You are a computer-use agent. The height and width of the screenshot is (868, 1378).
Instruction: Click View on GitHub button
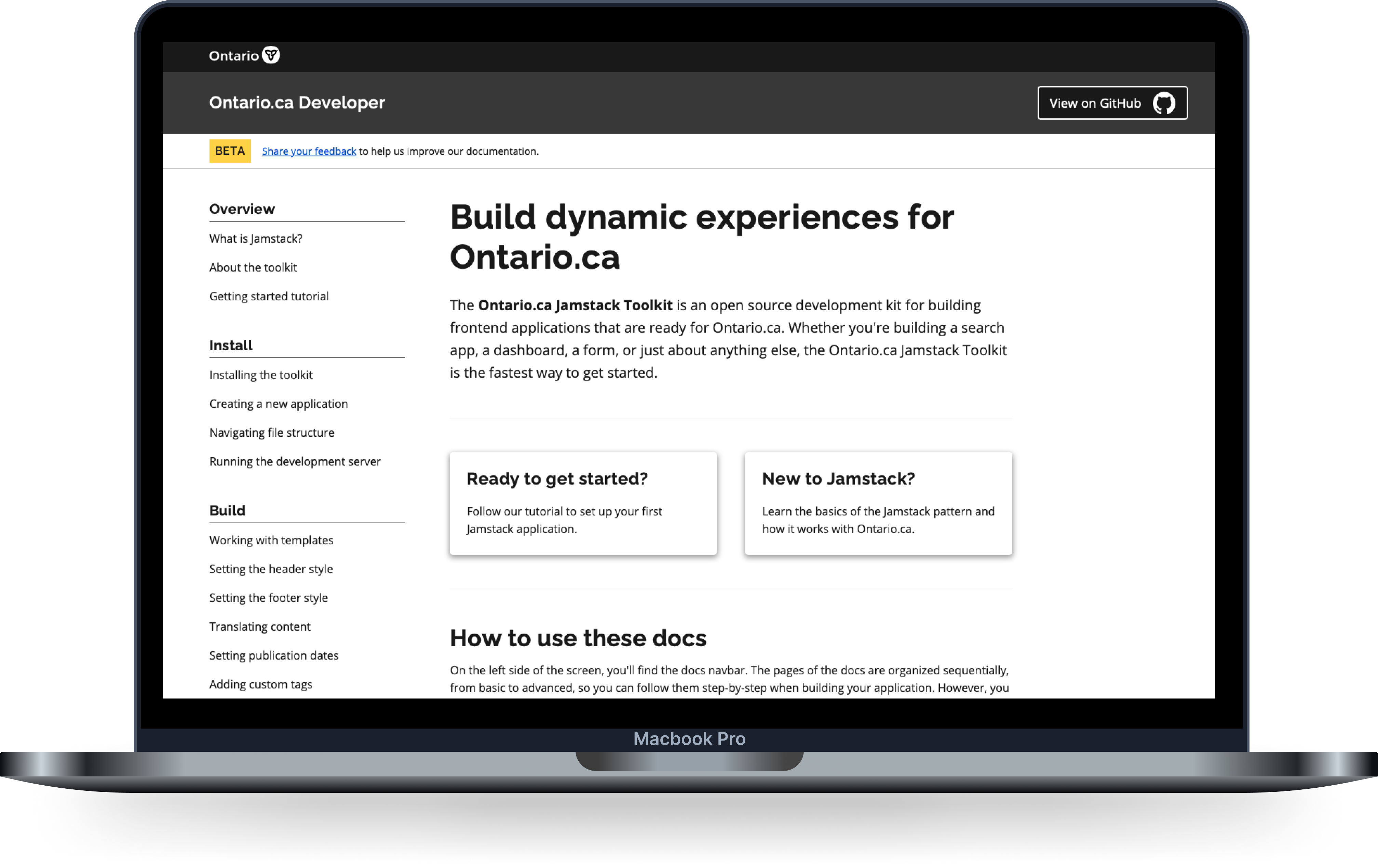click(1112, 103)
